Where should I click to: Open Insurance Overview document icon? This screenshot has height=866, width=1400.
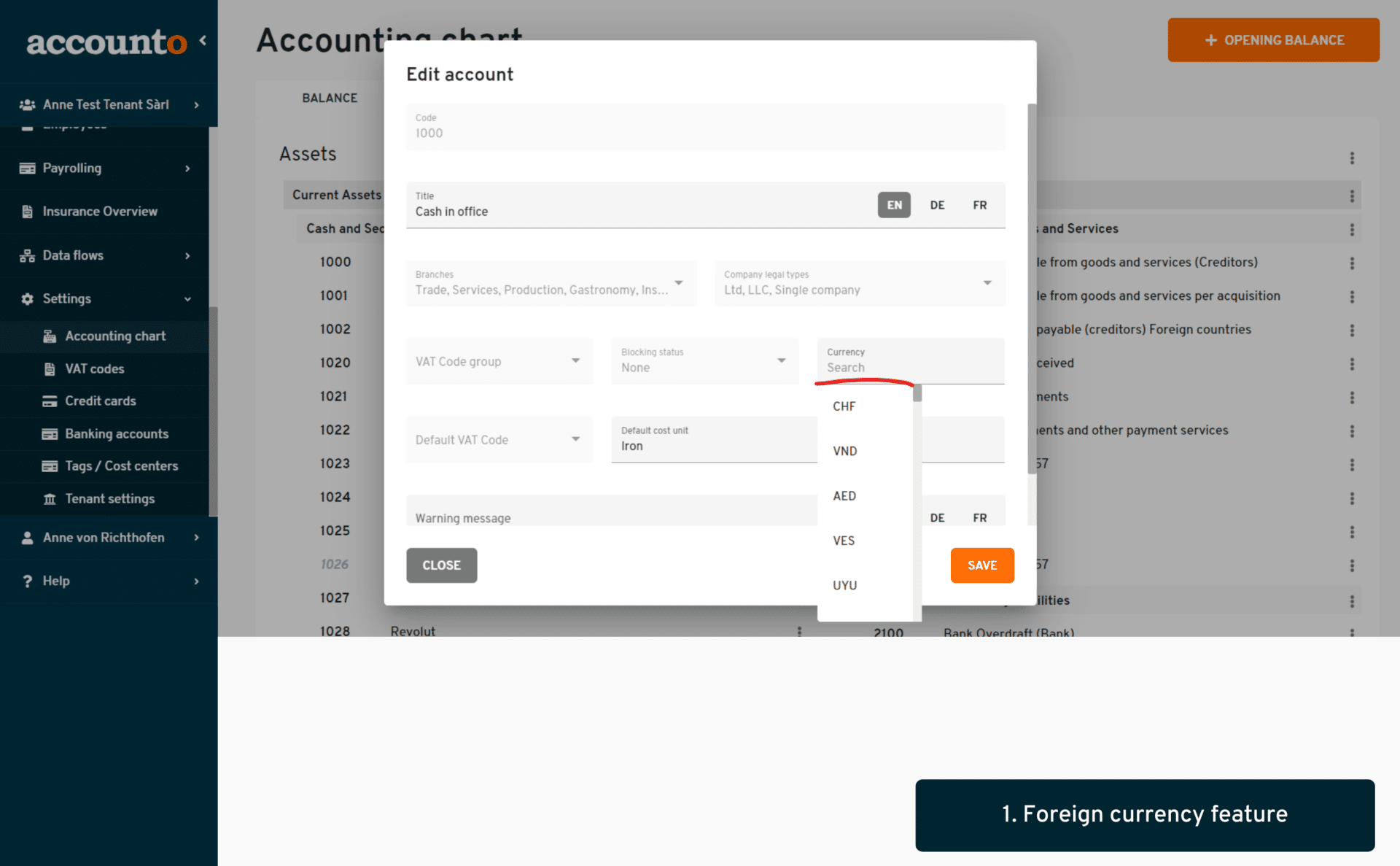27,212
